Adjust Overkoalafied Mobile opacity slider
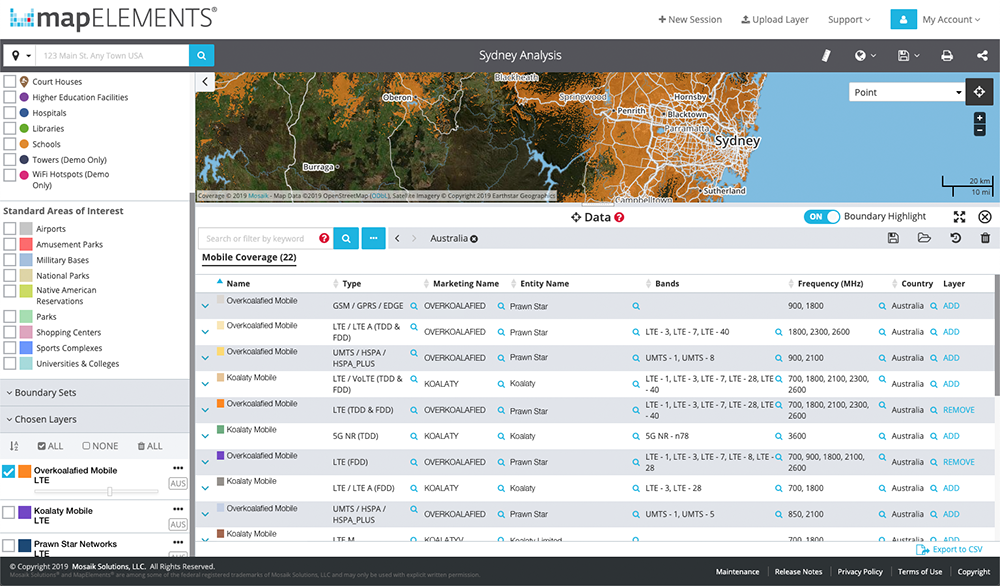The width and height of the screenshot is (1000, 586). [109, 491]
